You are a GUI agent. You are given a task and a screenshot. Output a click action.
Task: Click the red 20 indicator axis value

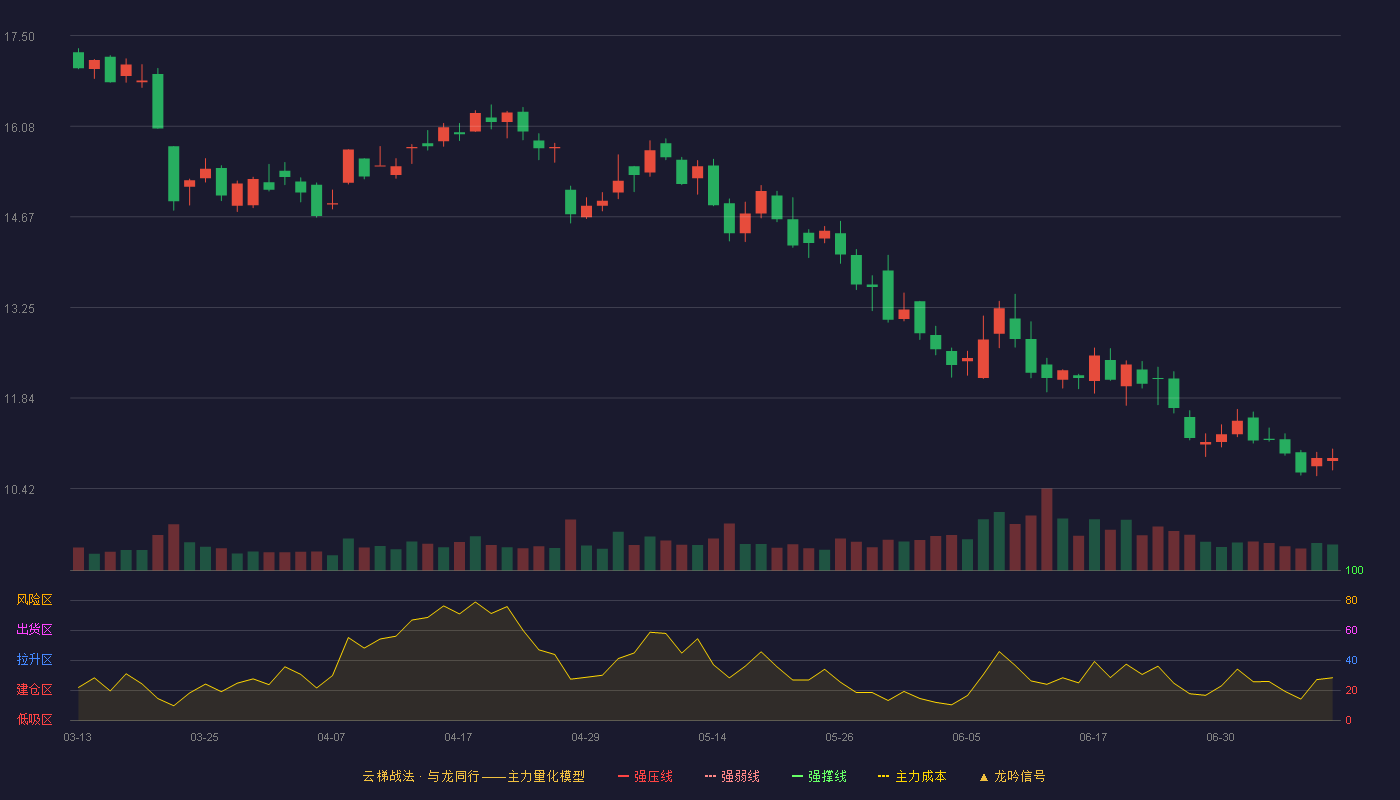point(1351,690)
